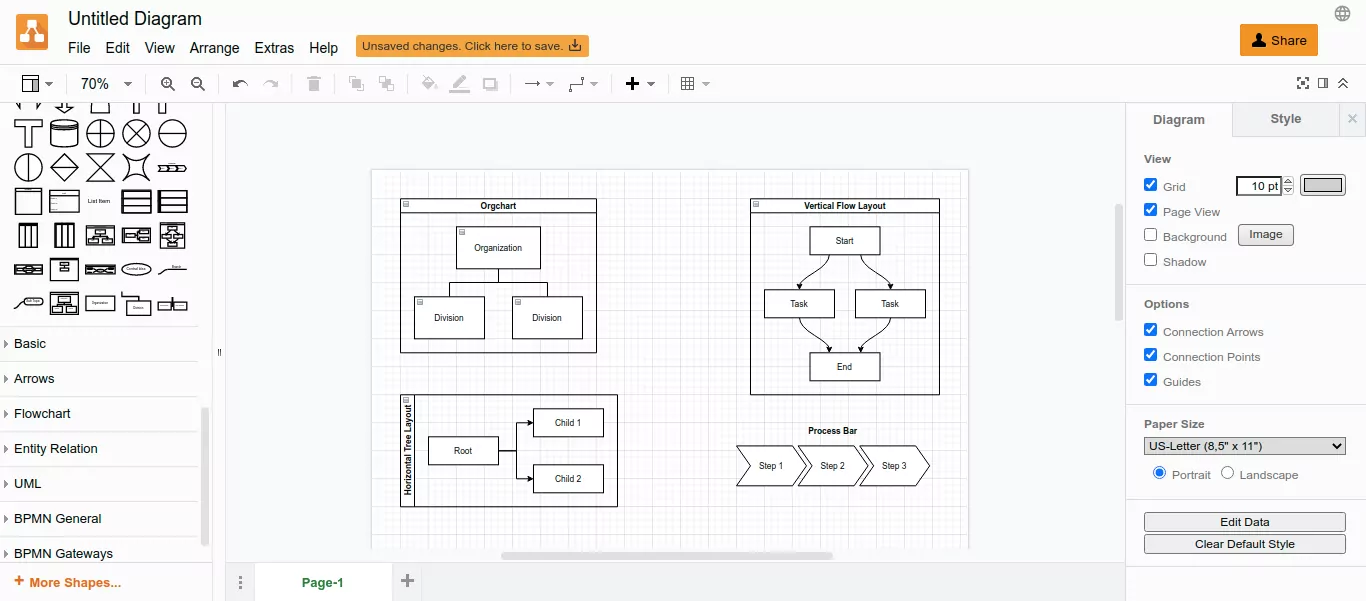The height and width of the screenshot is (601, 1366).
Task: Open the Edit menu
Action: click(118, 48)
